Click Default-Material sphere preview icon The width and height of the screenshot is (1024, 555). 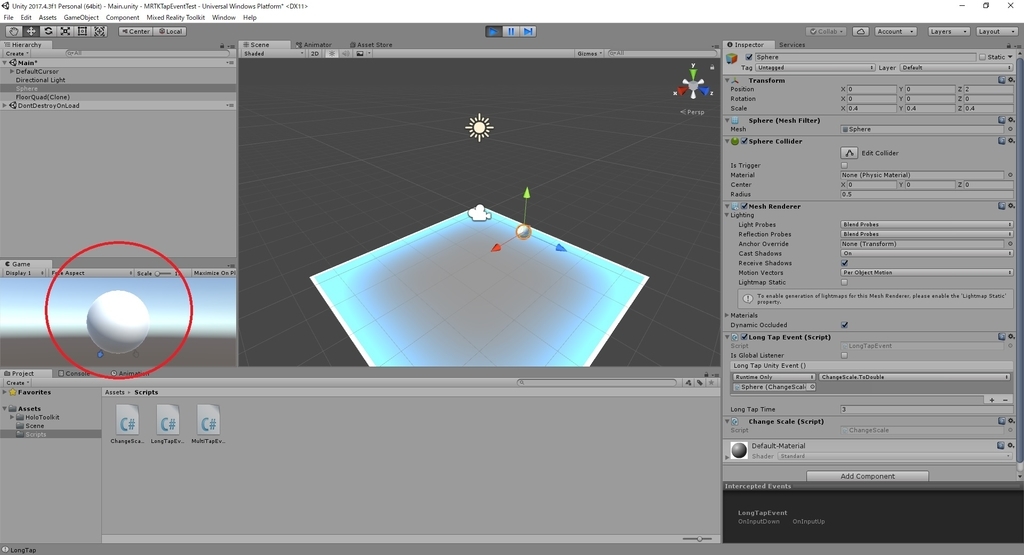[739, 451]
